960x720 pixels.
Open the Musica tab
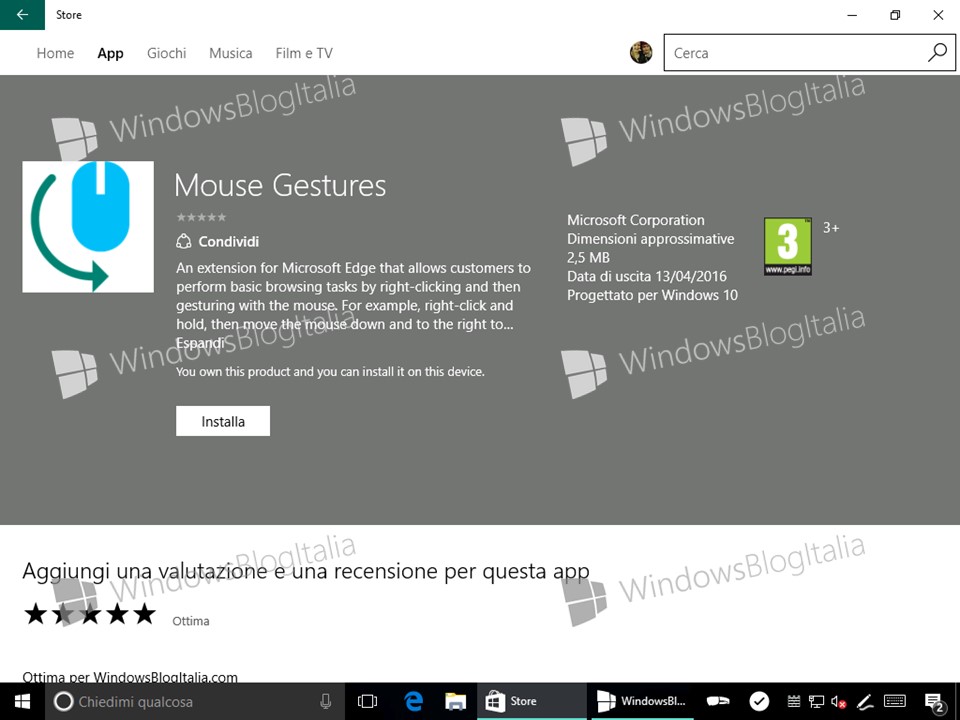click(x=231, y=53)
